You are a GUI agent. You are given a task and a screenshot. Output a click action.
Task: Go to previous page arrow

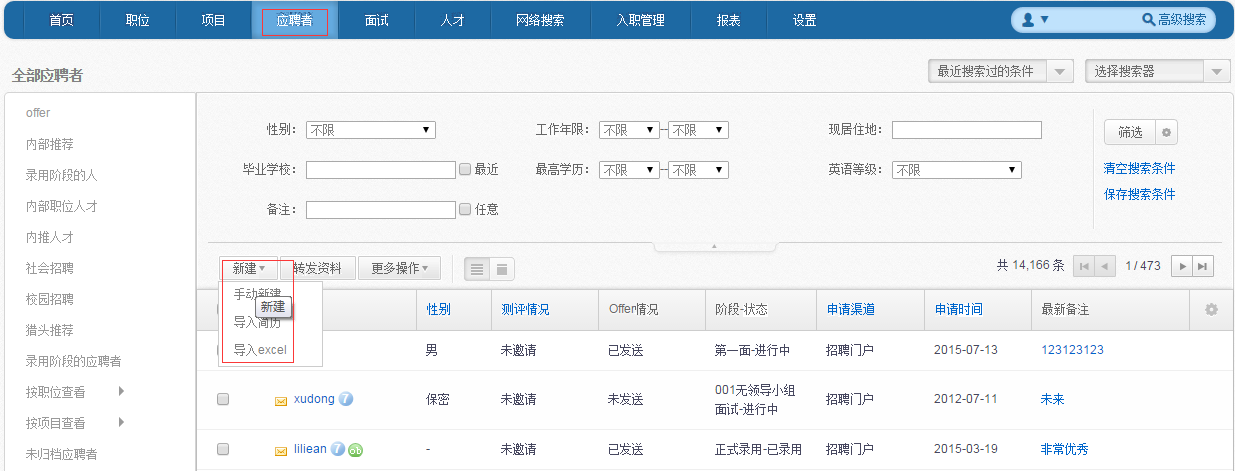(1105, 266)
